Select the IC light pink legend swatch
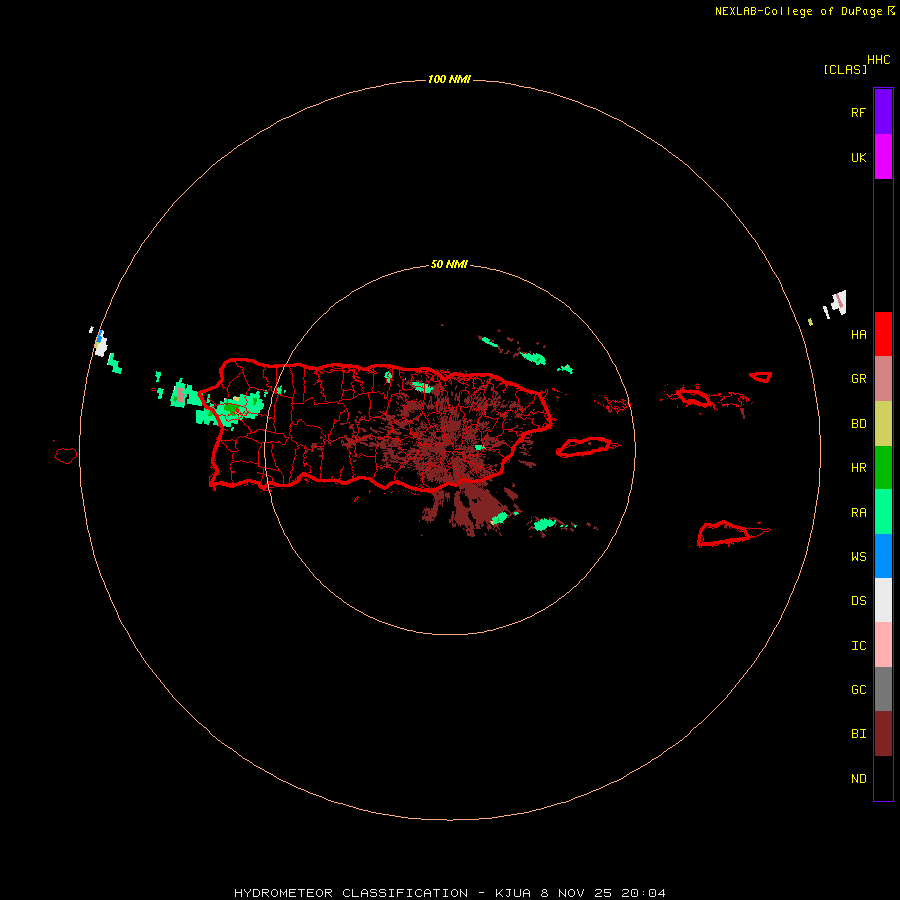The width and height of the screenshot is (900, 900). 883,645
